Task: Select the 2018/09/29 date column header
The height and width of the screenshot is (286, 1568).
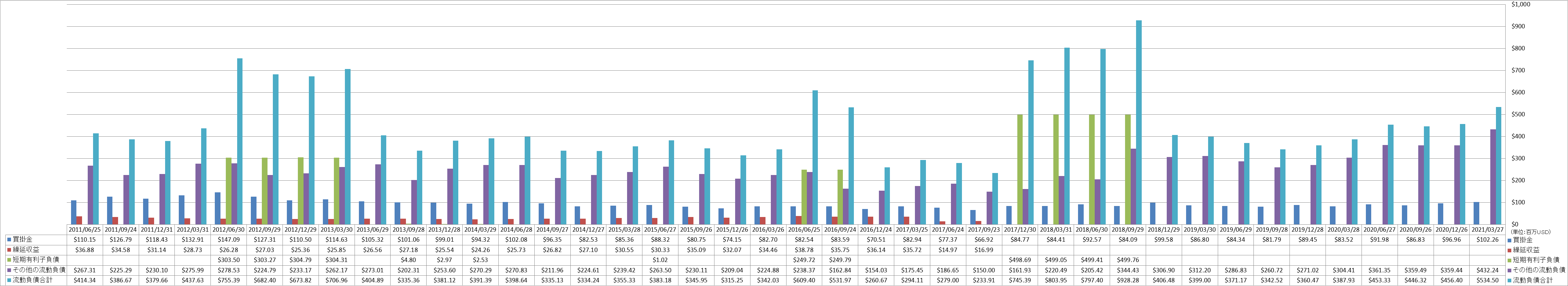Action: coord(1127,230)
